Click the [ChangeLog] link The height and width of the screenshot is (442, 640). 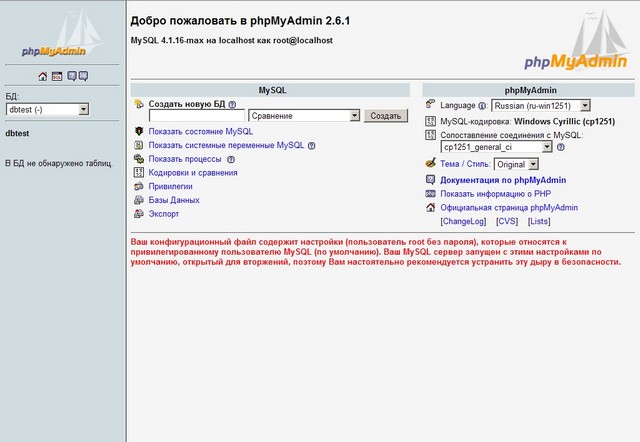(463, 221)
